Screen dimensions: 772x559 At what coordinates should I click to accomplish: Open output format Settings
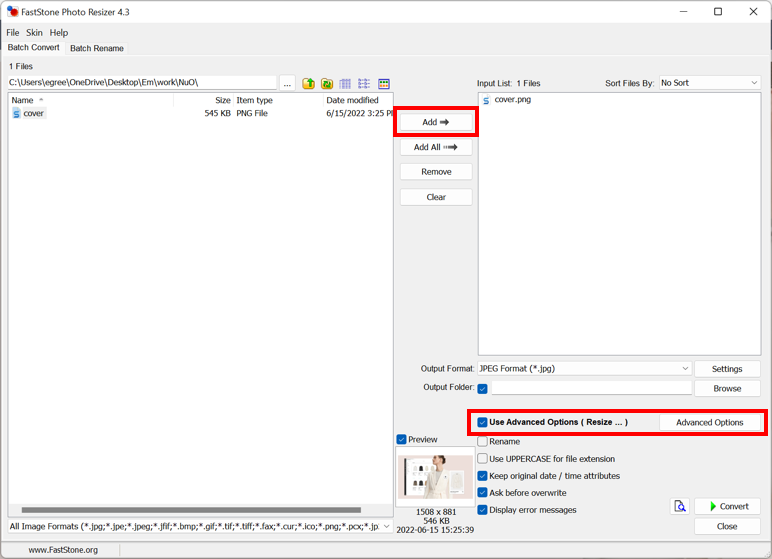coord(727,369)
